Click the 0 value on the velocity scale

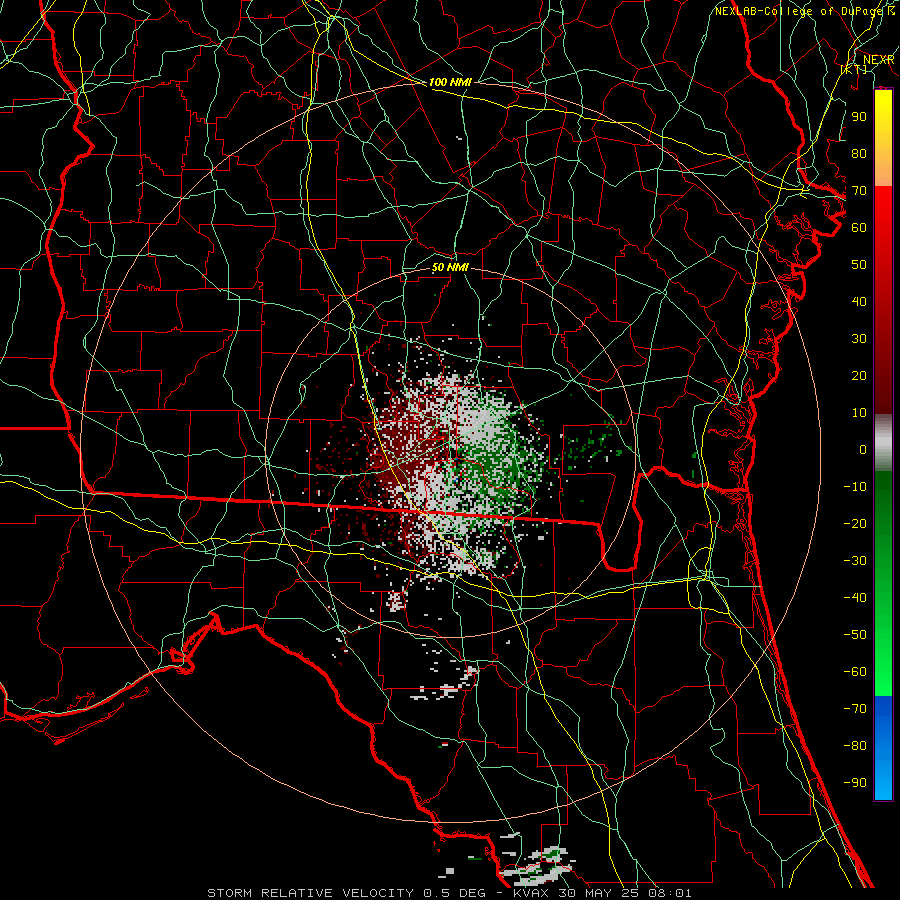click(x=863, y=449)
